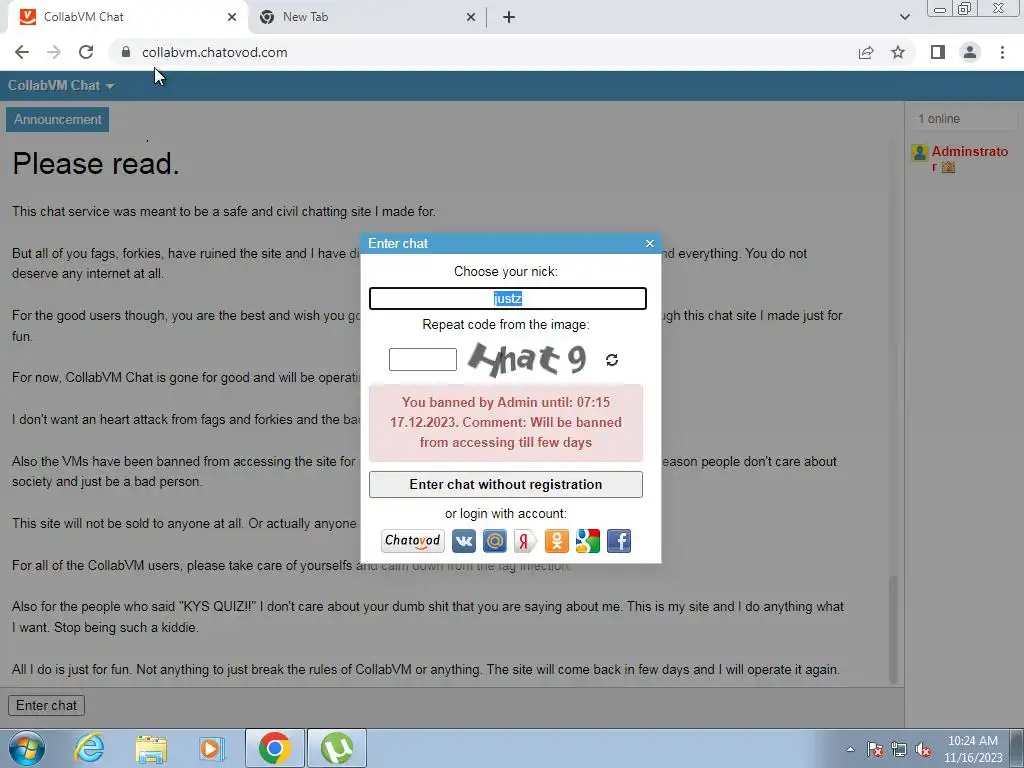Screen dimensions: 1024x768
Task: Share this page icon
Action: [x=866, y=52]
